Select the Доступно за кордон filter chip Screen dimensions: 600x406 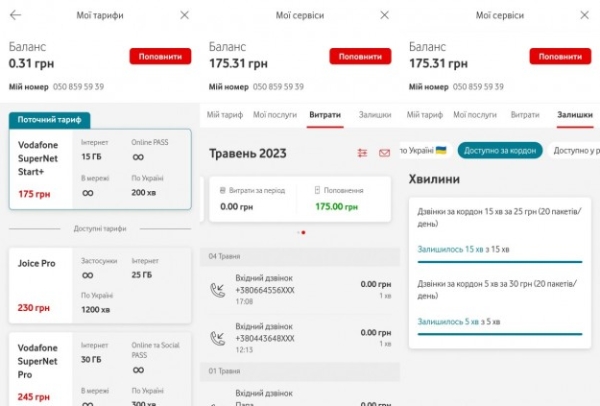point(500,150)
